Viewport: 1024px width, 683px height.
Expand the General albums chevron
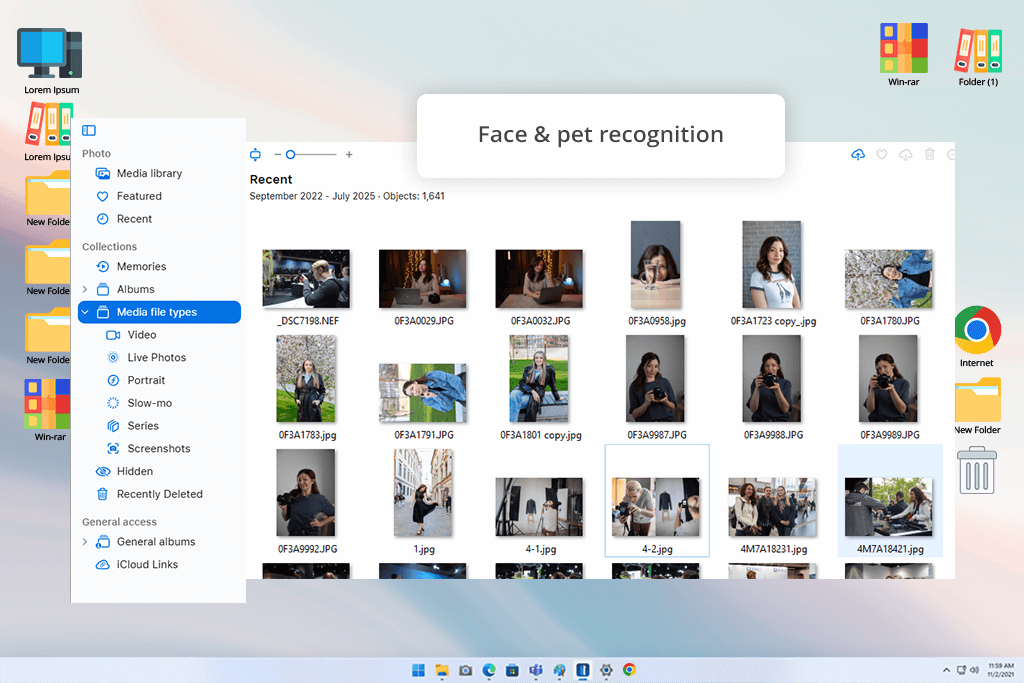(x=85, y=541)
